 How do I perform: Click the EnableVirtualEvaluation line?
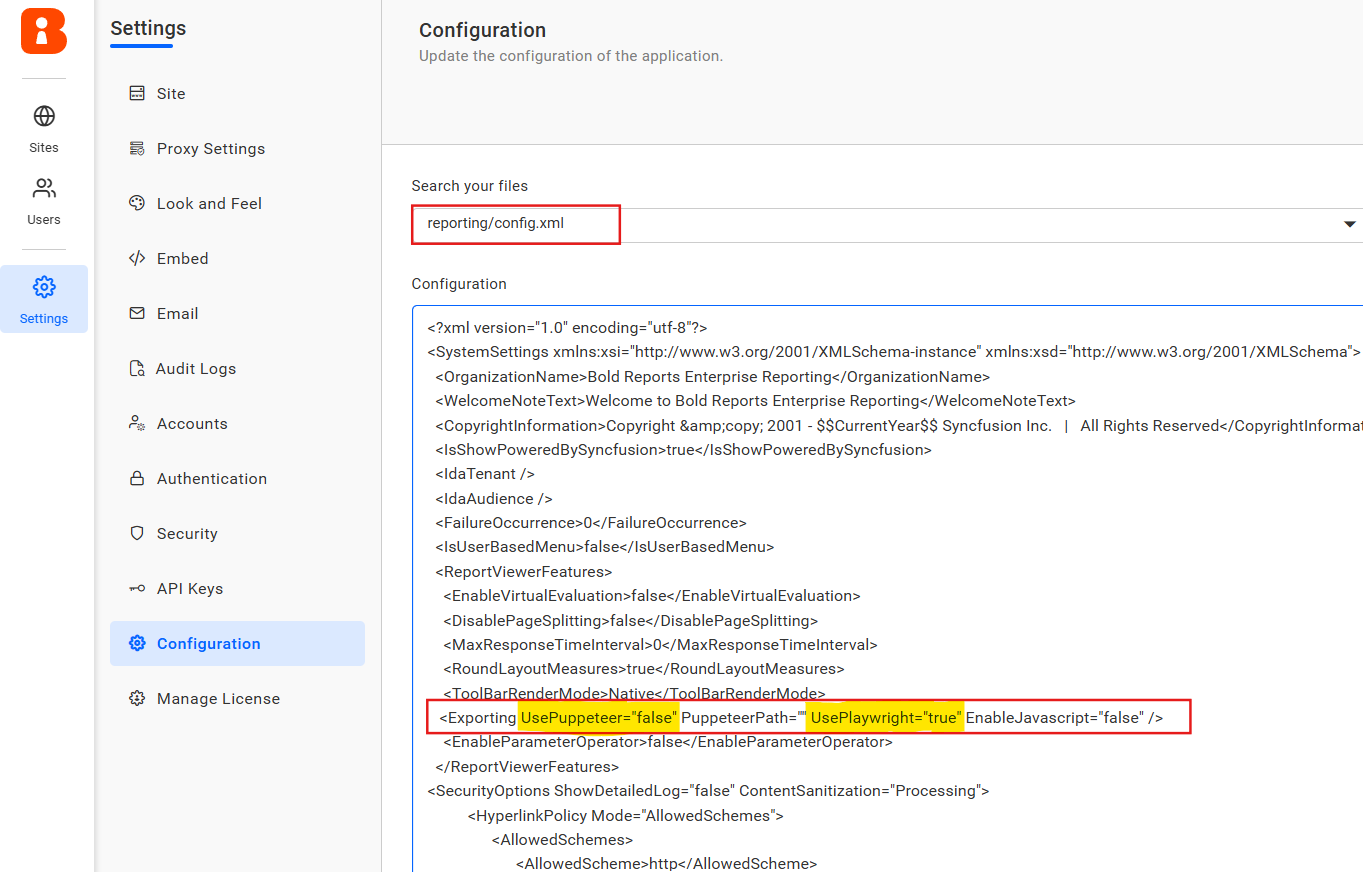pos(652,596)
